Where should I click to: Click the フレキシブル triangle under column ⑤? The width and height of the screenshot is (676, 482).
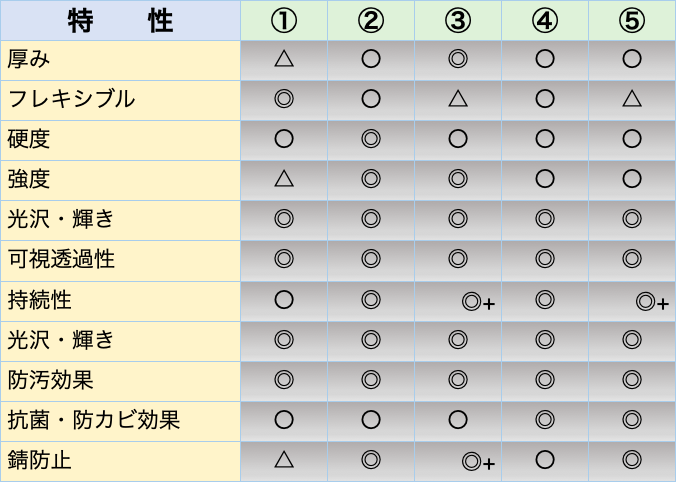click(631, 99)
